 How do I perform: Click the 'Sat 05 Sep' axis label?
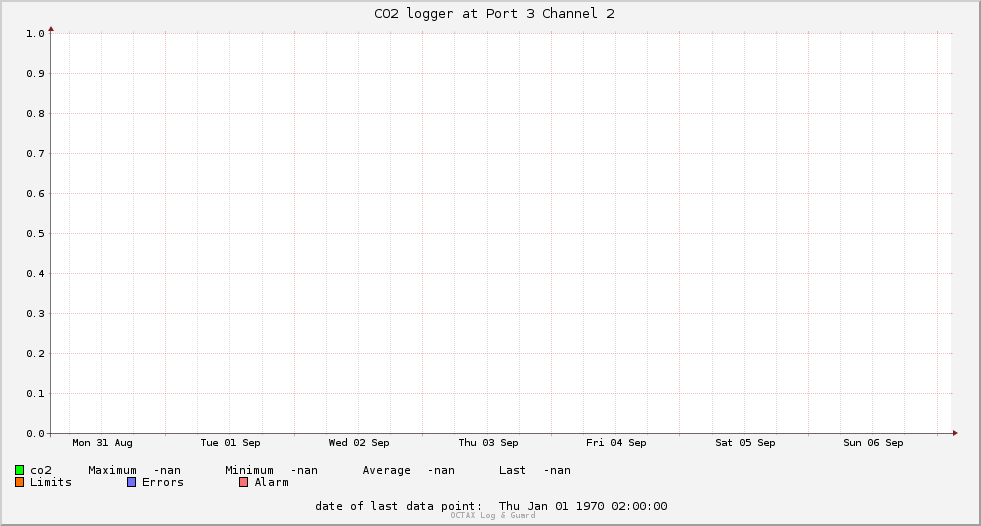coord(745,443)
